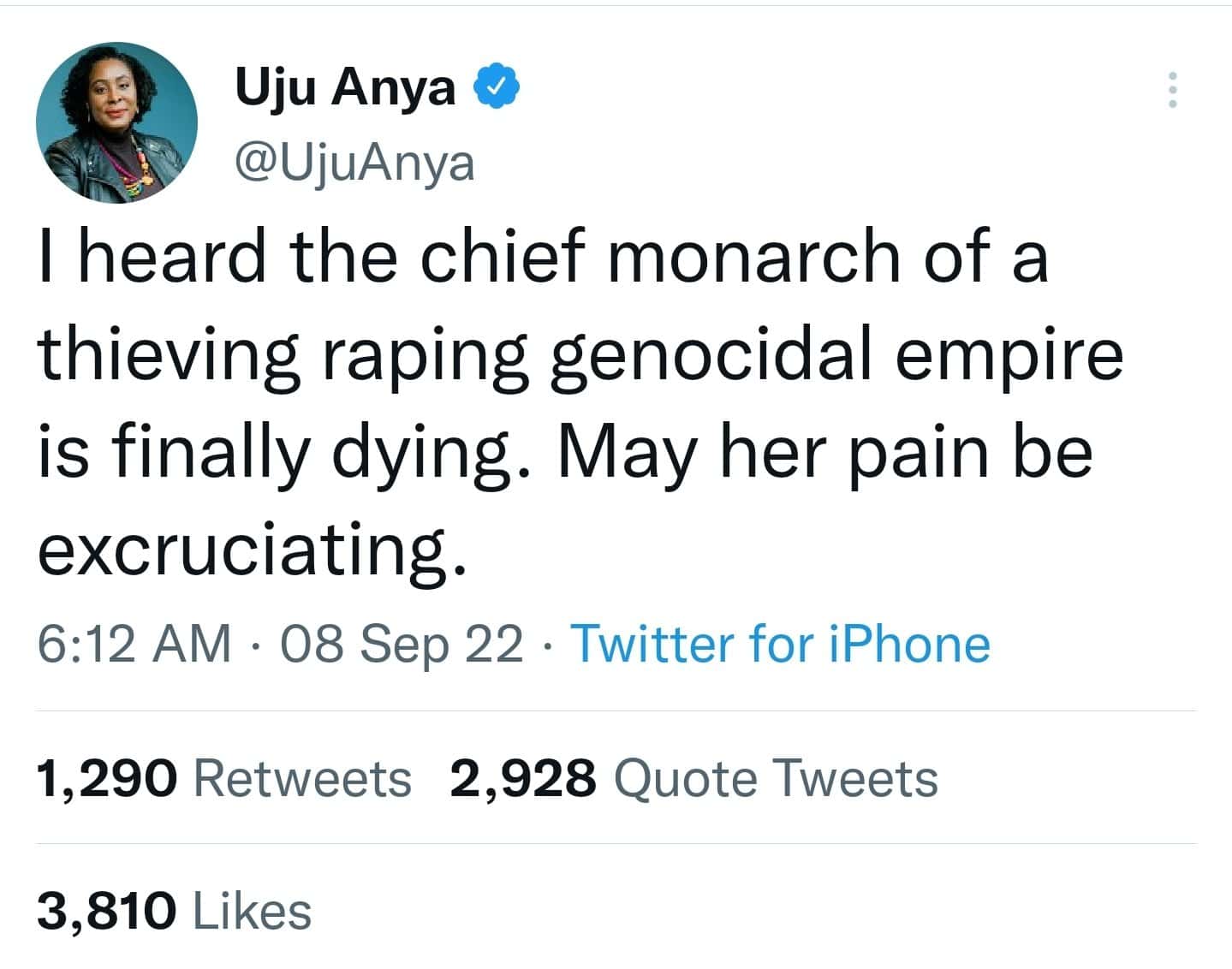Viewport: 1232px width, 969px height.
Task: Open the Quote Tweets list label
Action: pyautogui.click(x=776, y=779)
